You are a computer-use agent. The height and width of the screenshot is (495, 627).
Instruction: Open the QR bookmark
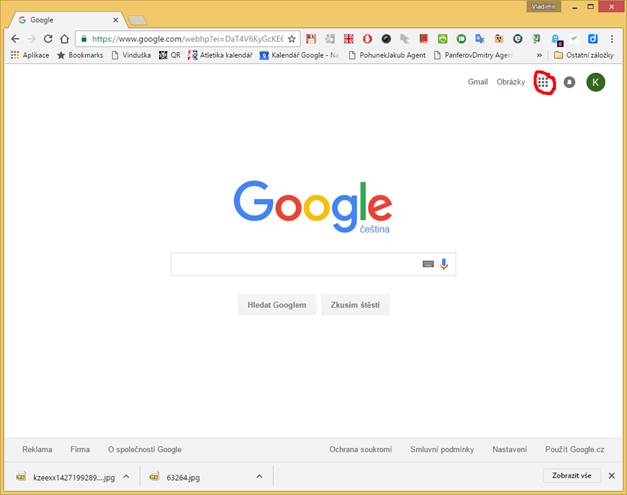170,55
